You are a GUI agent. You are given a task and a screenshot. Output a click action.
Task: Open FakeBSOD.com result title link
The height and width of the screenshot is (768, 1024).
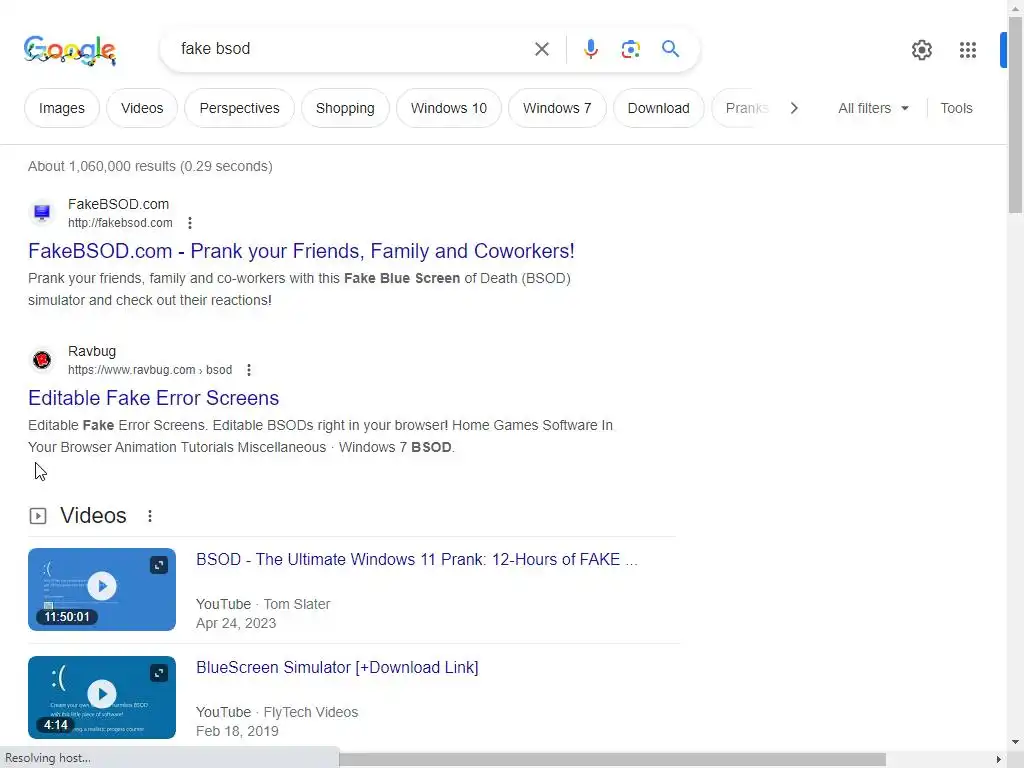pyautogui.click(x=301, y=251)
